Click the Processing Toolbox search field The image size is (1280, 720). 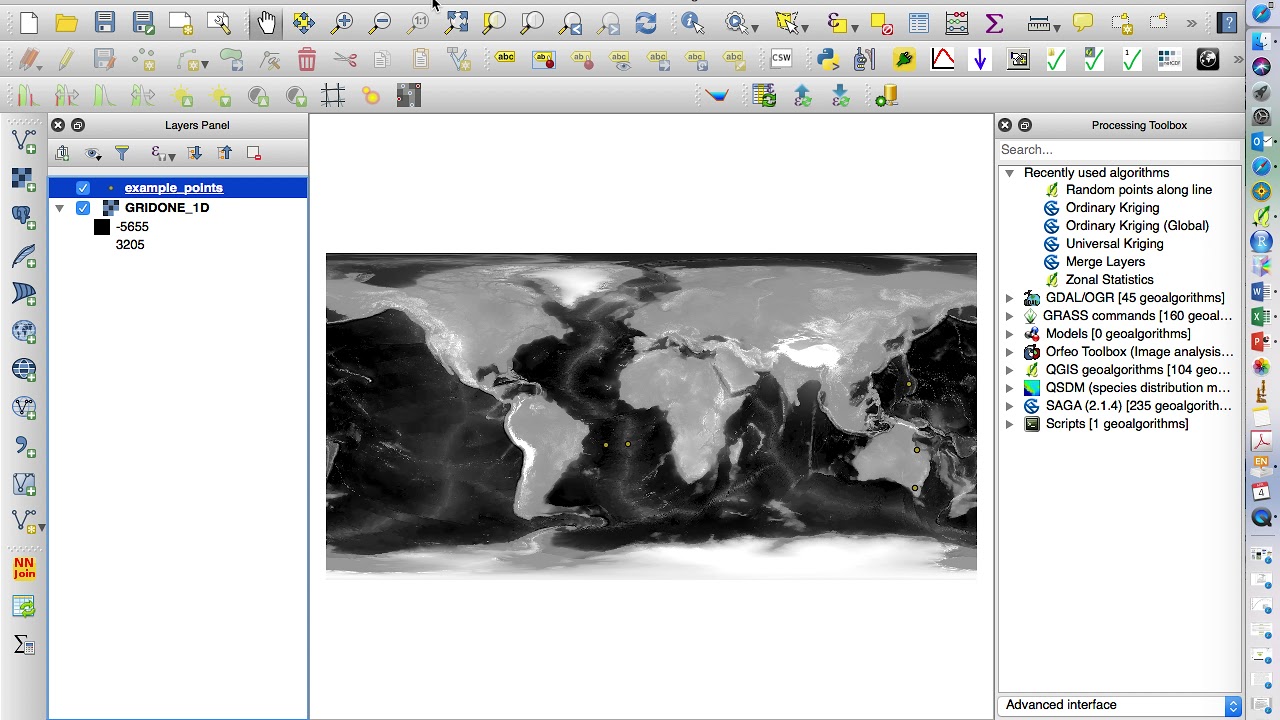tap(1119, 150)
